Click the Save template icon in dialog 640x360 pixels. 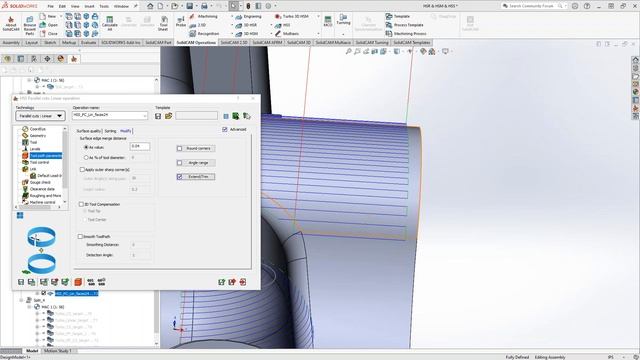[x=158, y=116]
